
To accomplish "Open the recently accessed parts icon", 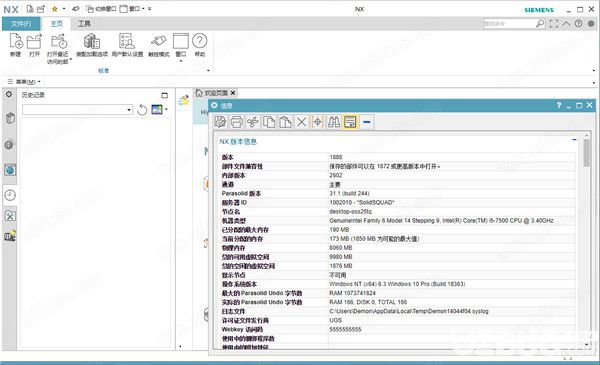I will [59, 41].
